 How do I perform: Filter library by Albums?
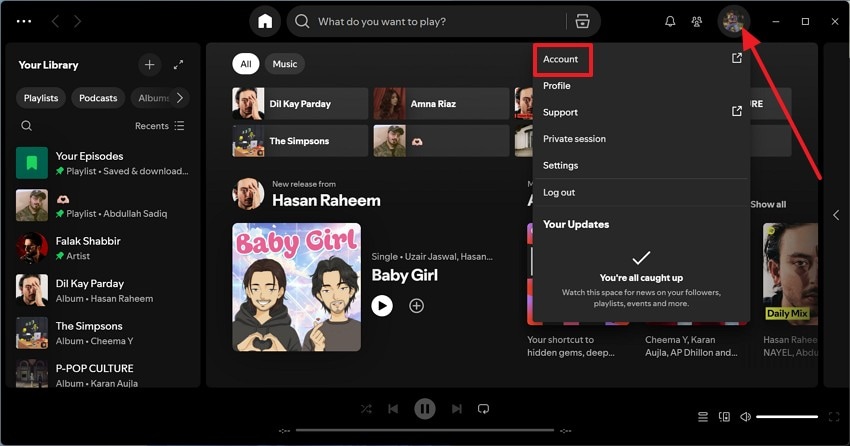152,98
